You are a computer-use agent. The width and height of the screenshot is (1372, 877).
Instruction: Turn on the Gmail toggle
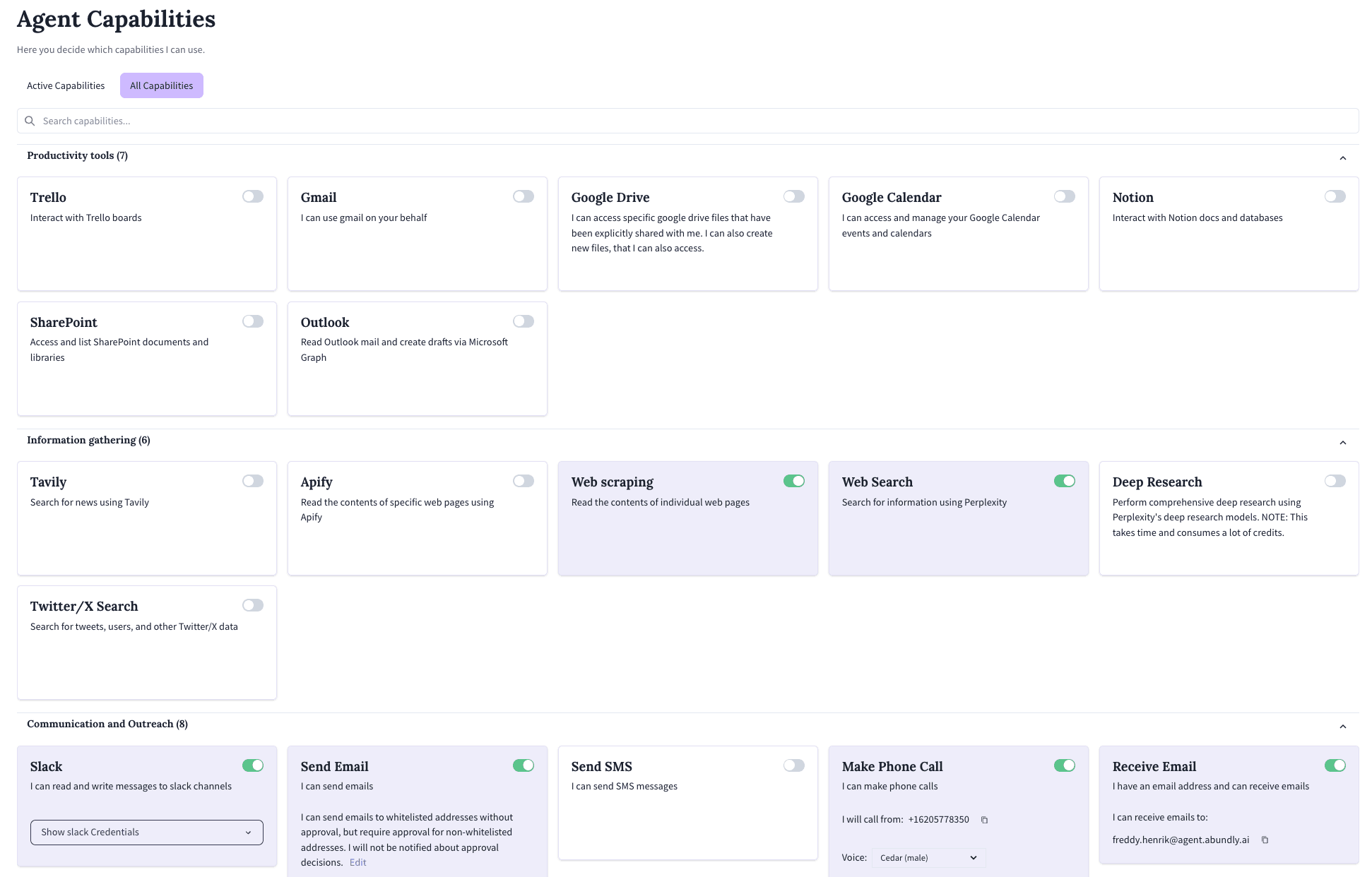coord(524,196)
